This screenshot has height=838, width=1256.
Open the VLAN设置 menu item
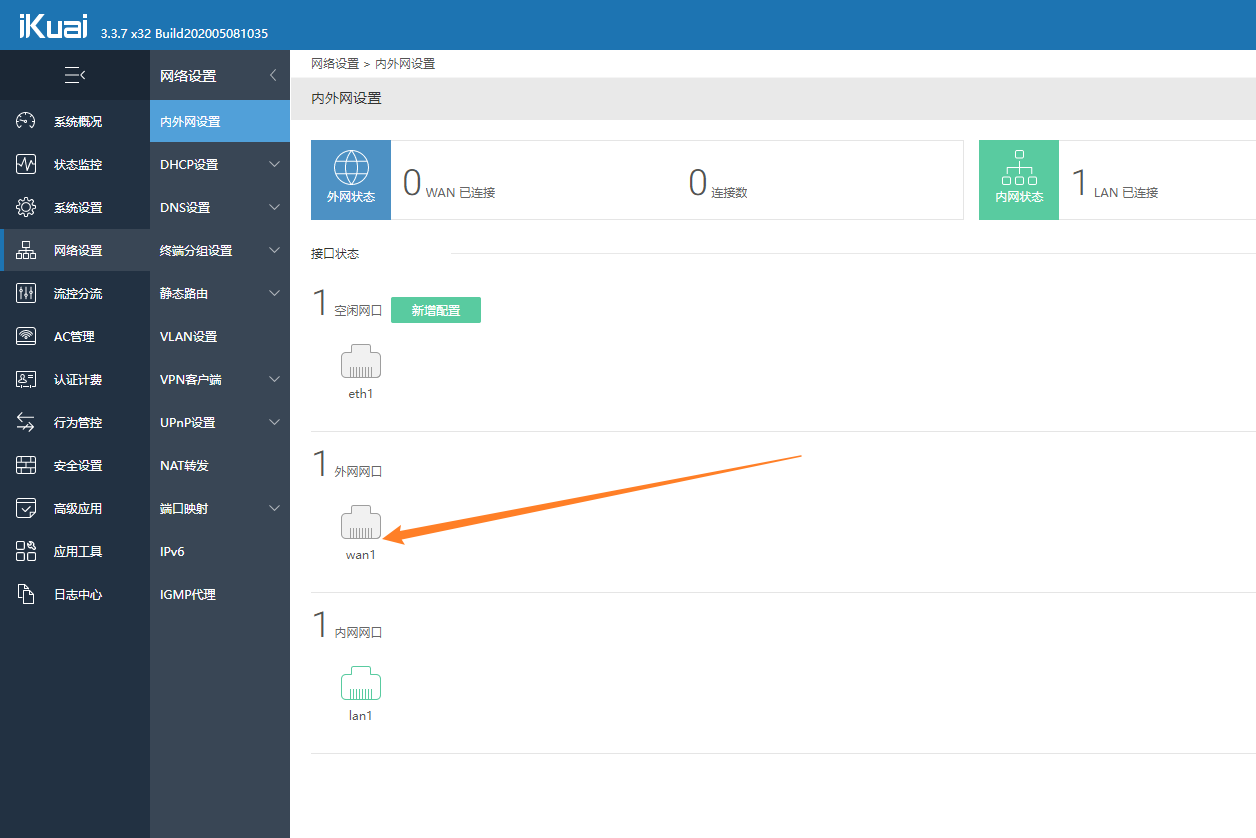tap(188, 337)
